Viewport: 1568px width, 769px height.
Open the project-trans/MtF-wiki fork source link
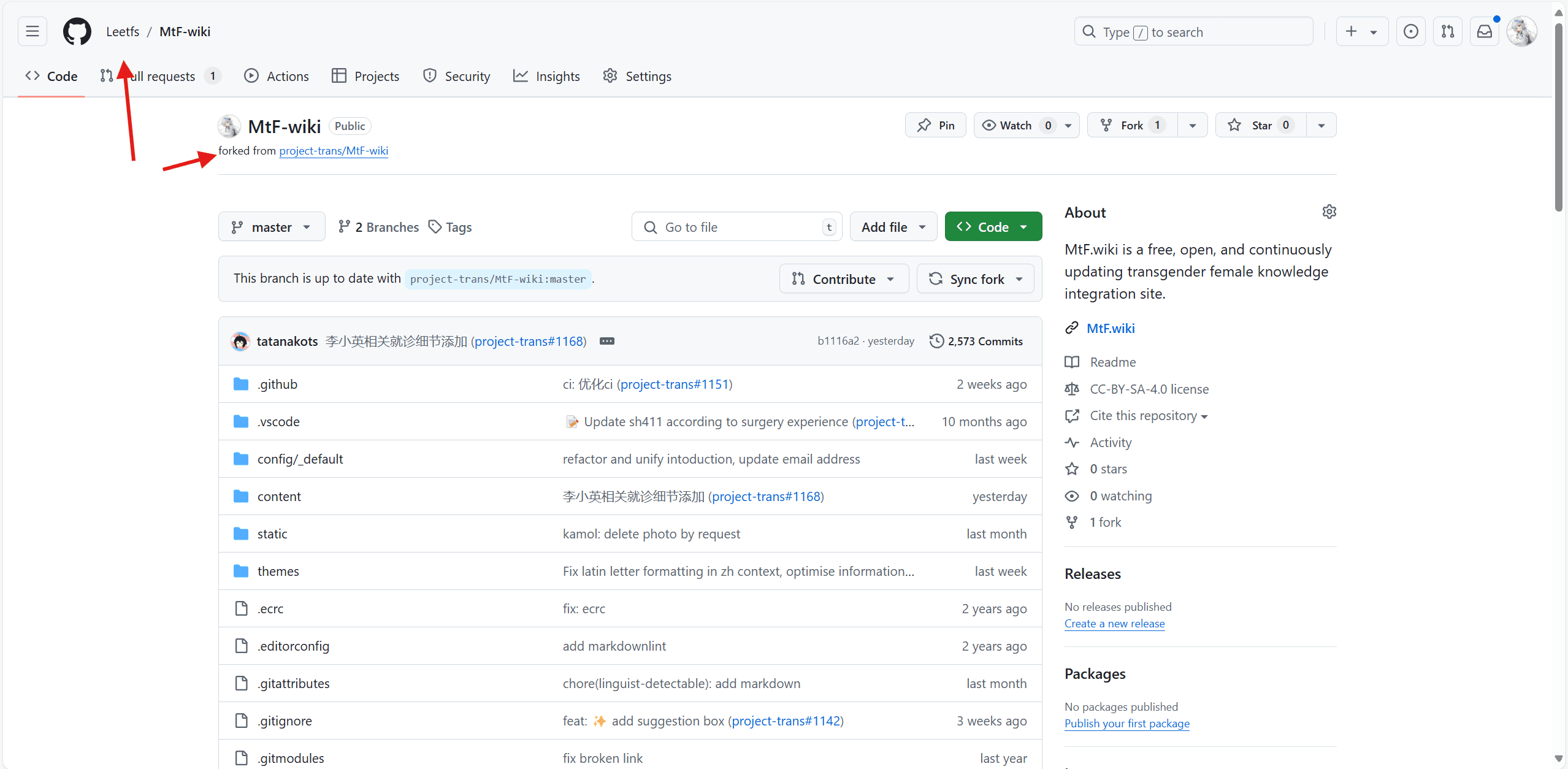[x=334, y=151]
